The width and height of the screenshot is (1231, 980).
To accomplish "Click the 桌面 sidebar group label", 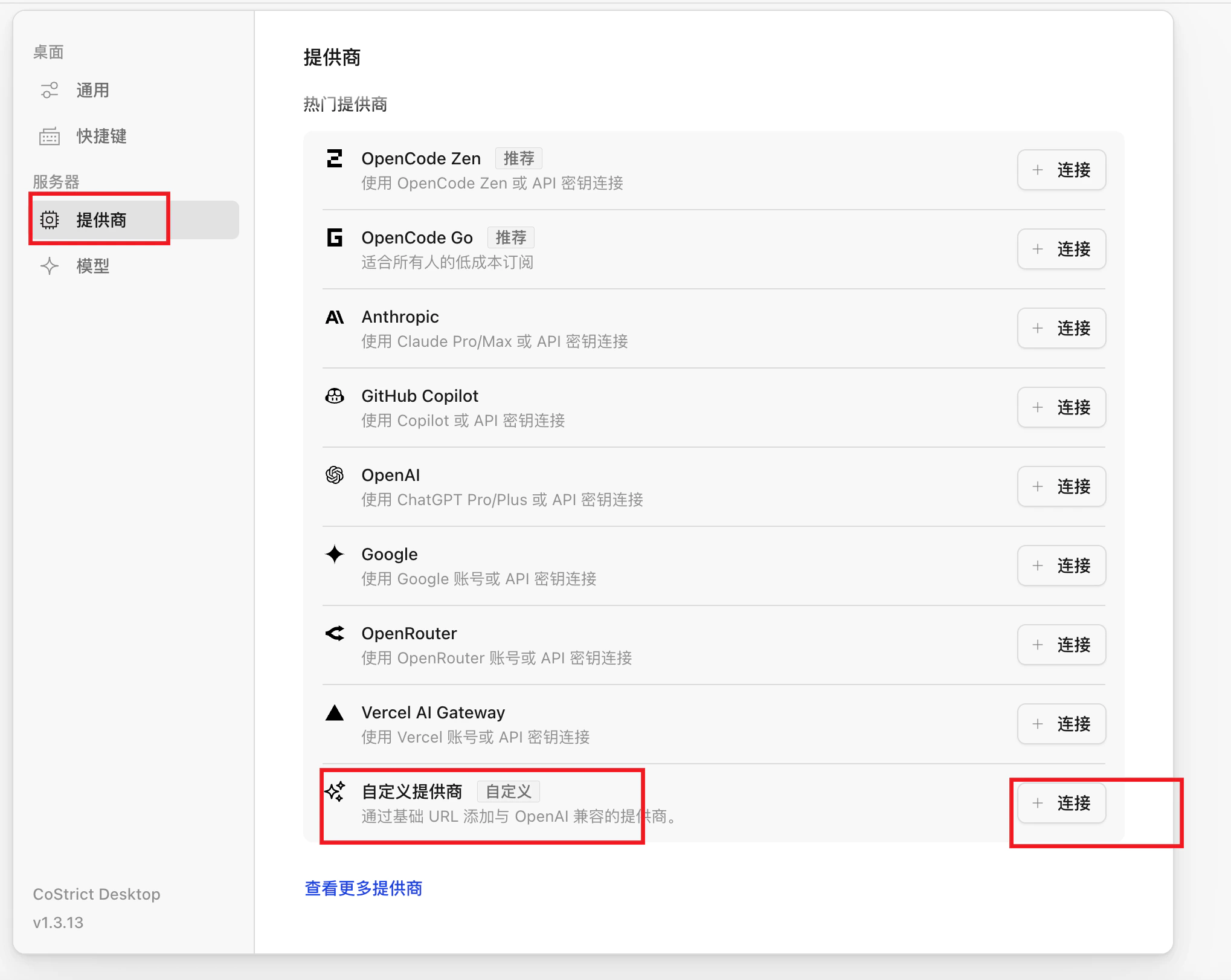I will coord(48,53).
